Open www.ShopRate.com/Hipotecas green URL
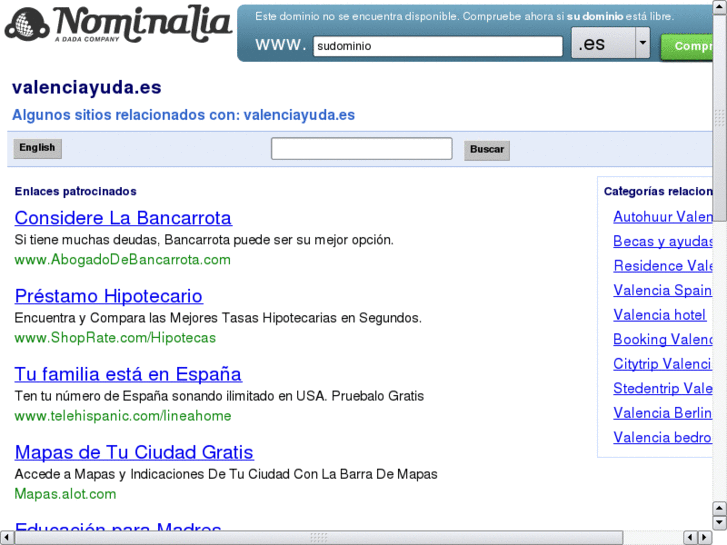The height and width of the screenshot is (545, 727). 115,338
